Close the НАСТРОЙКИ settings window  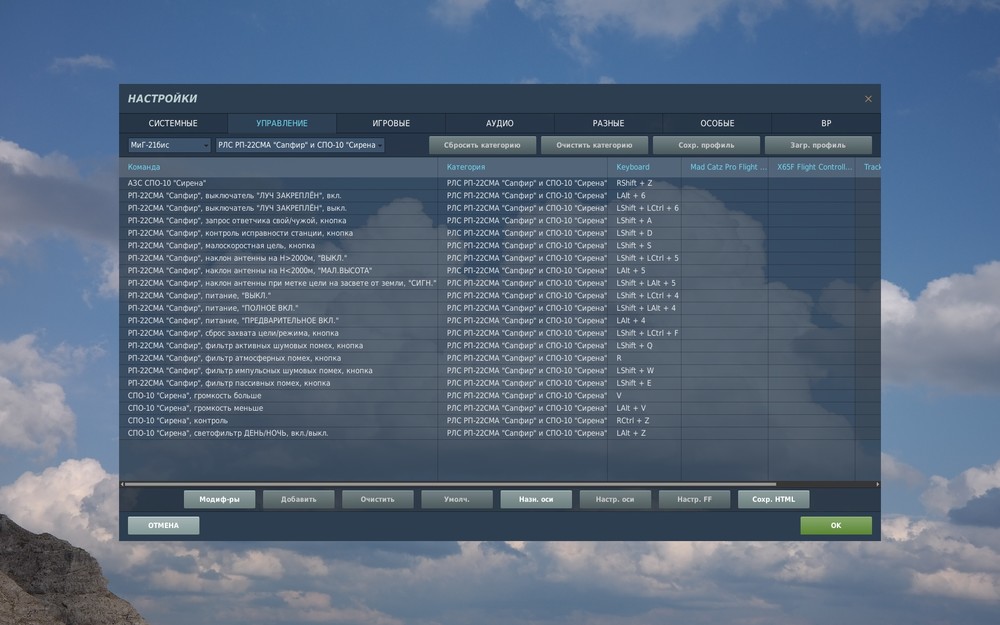tap(868, 99)
